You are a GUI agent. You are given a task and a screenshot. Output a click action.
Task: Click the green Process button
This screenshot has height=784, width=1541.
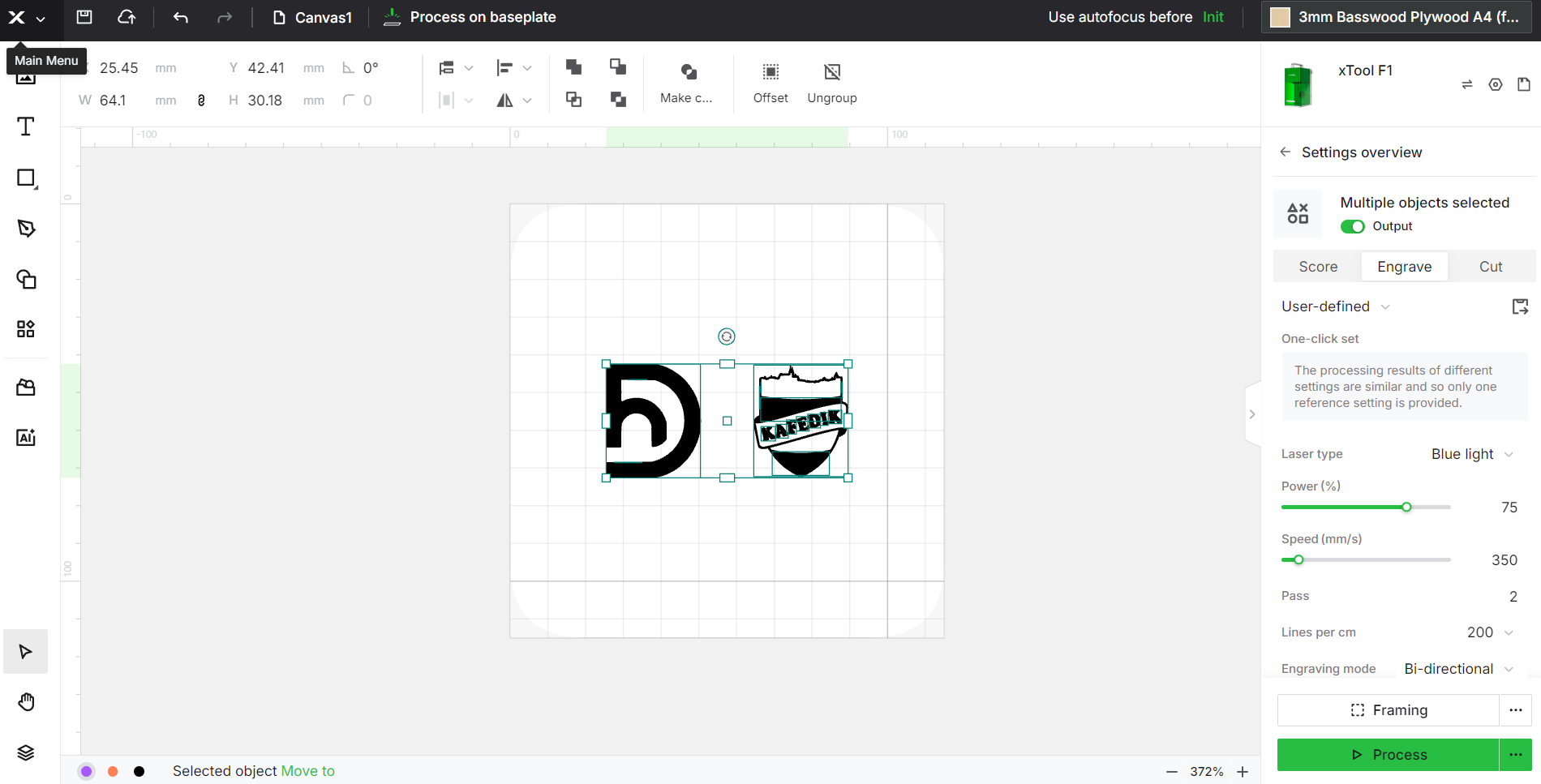1388,755
